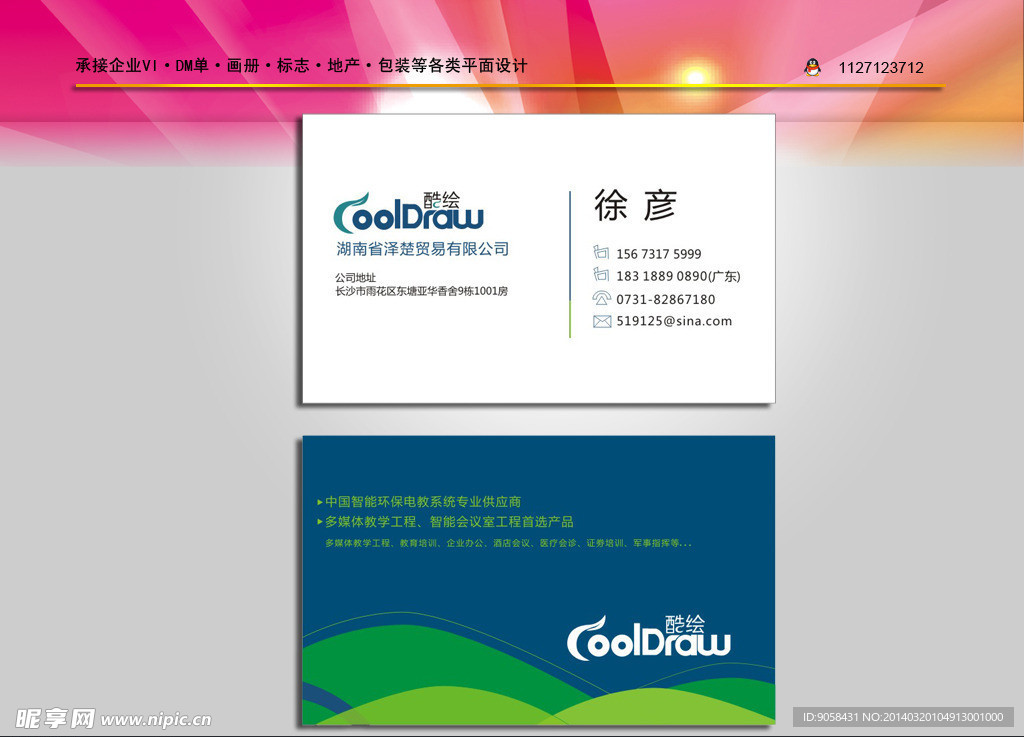Click the envelope email icon
Image resolution: width=1024 pixels, height=737 pixels.
point(602,321)
